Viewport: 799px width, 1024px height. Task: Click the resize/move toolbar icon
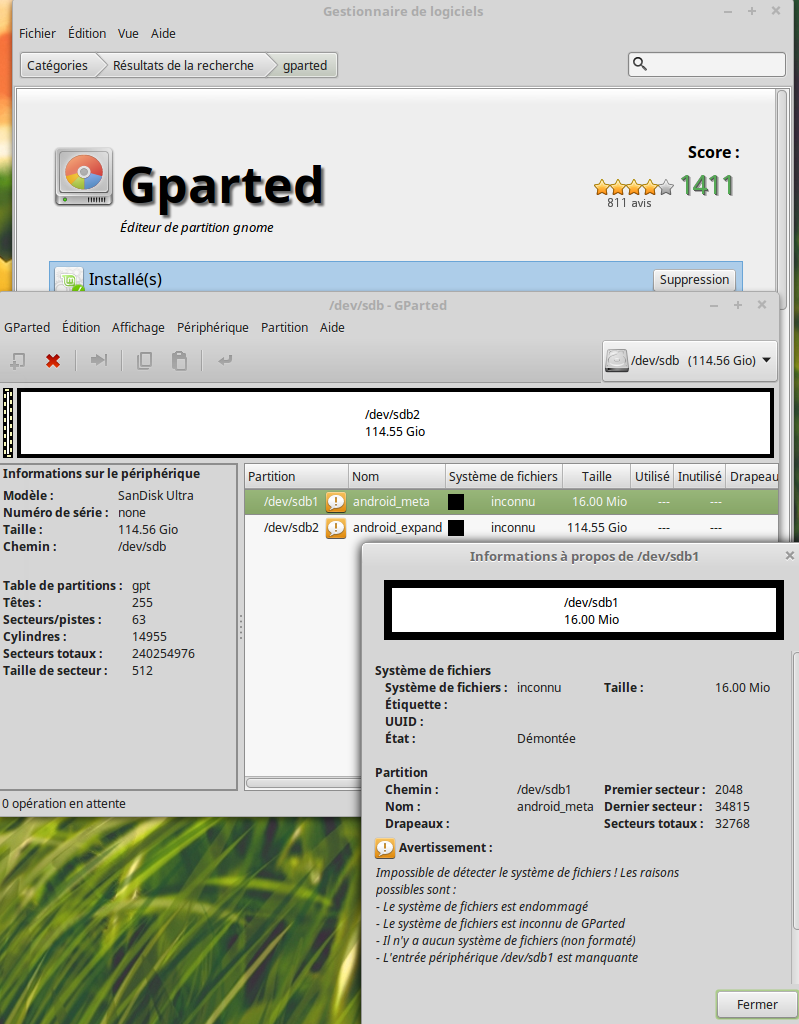[x=99, y=360]
